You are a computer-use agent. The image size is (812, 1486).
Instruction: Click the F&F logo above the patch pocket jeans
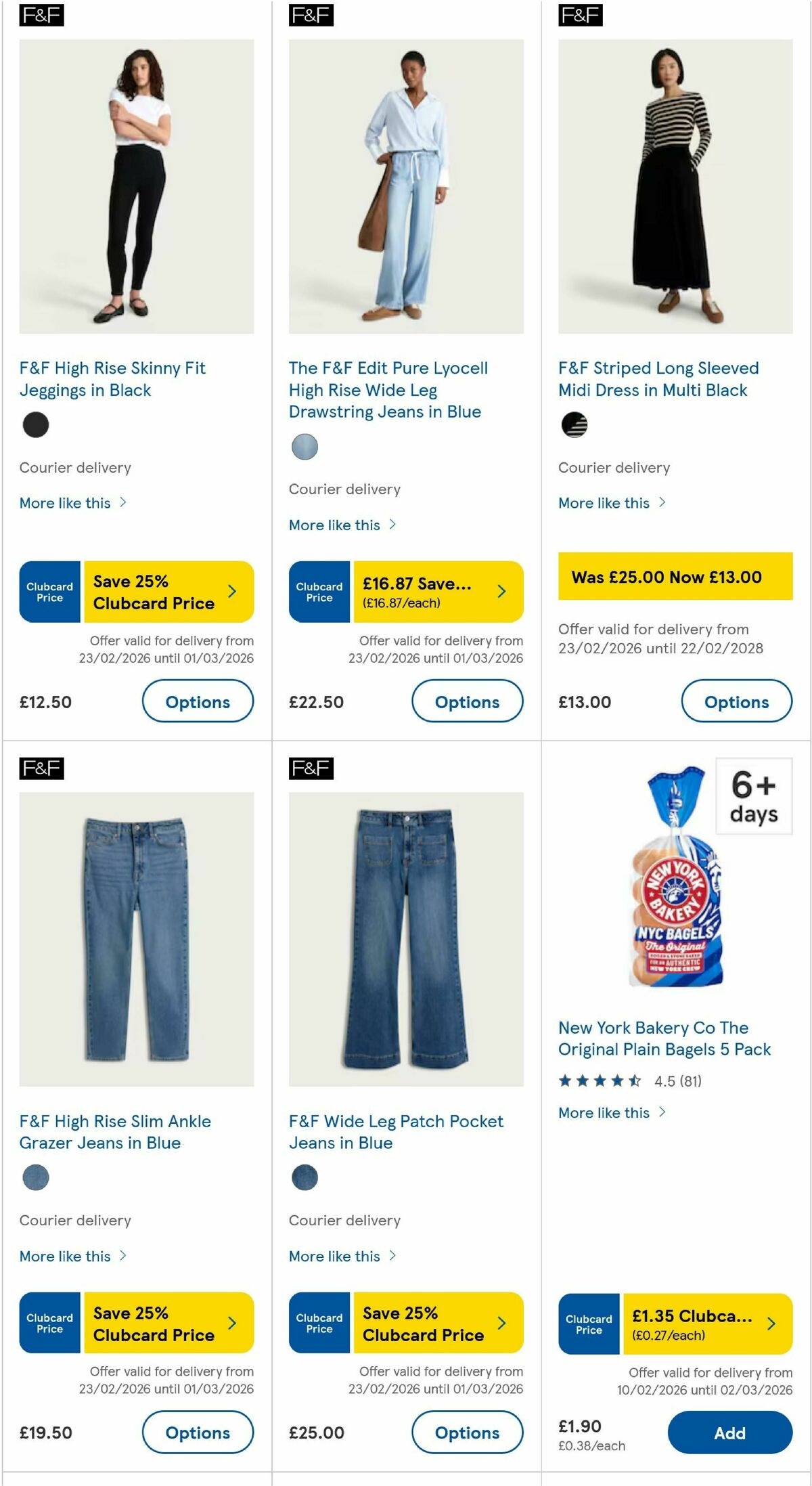(x=311, y=768)
